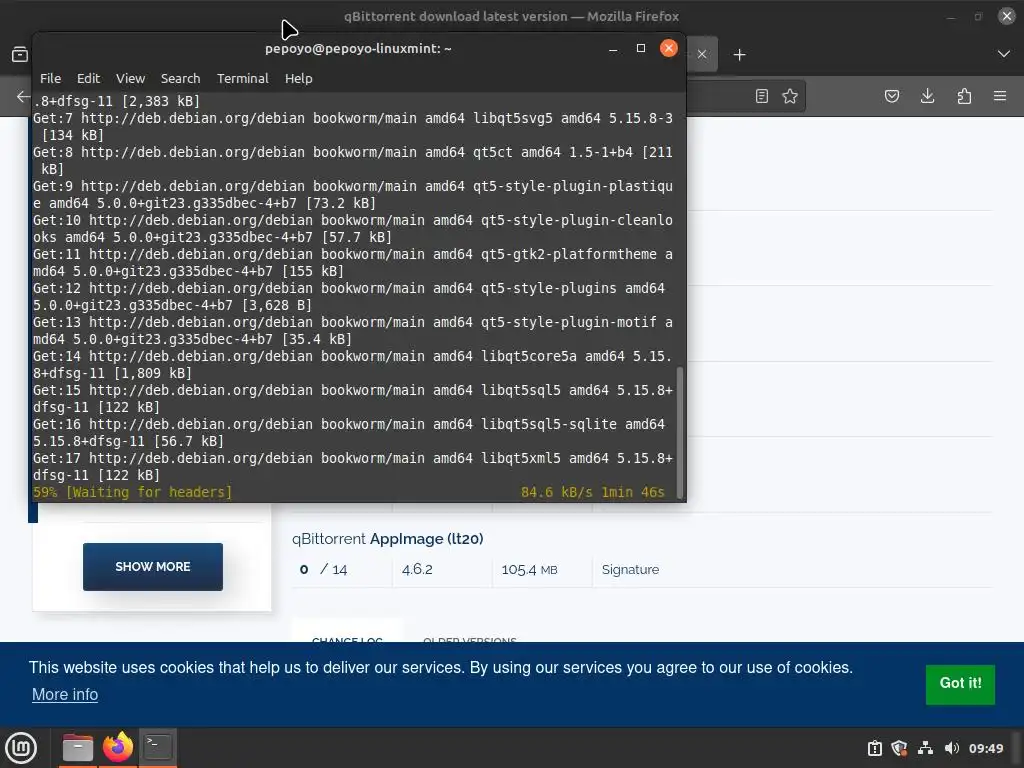This screenshot has height=768, width=1024.
Task: Open qBittorrent AppImage (lt20) download title
Action: (387, 539)
